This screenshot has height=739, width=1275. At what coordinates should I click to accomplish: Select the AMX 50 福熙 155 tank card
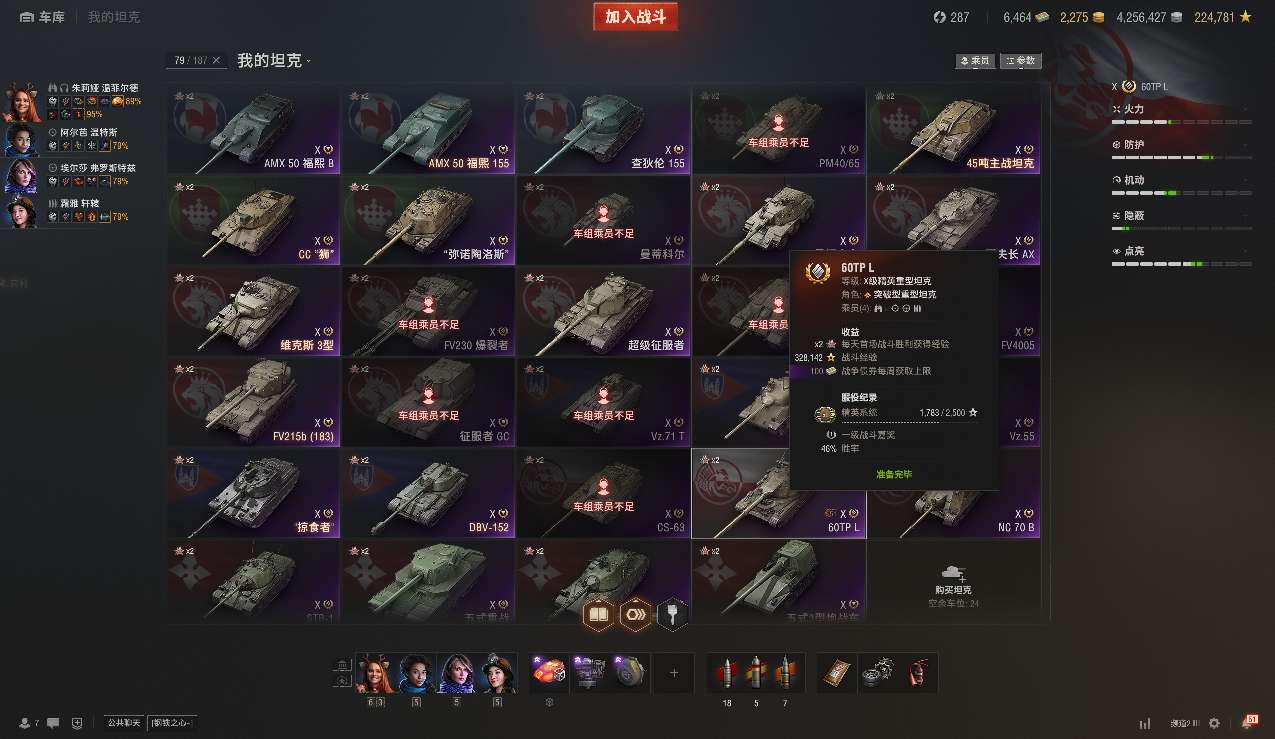[428, 130]
